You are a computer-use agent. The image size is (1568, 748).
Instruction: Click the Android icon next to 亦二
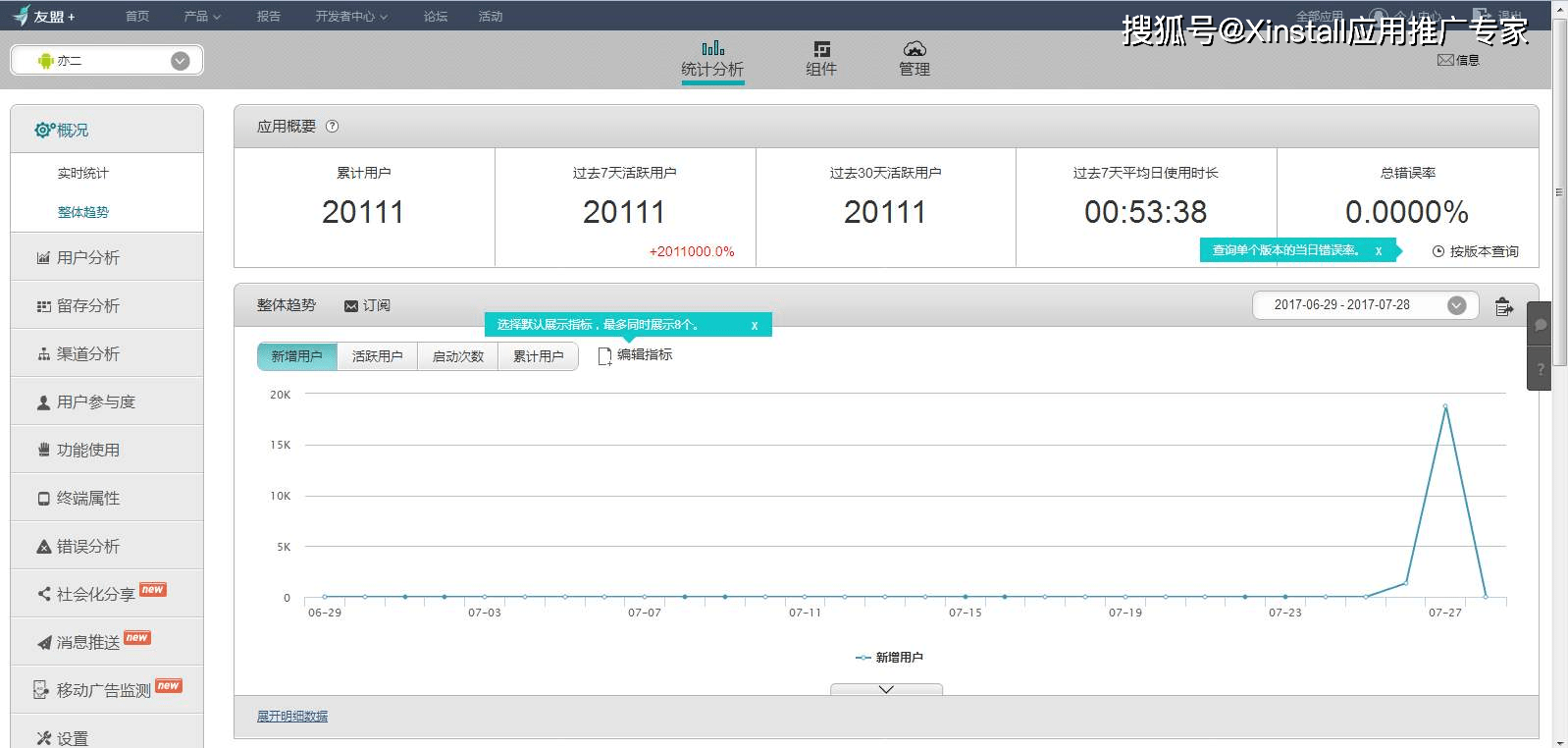[x=45, y=61]
